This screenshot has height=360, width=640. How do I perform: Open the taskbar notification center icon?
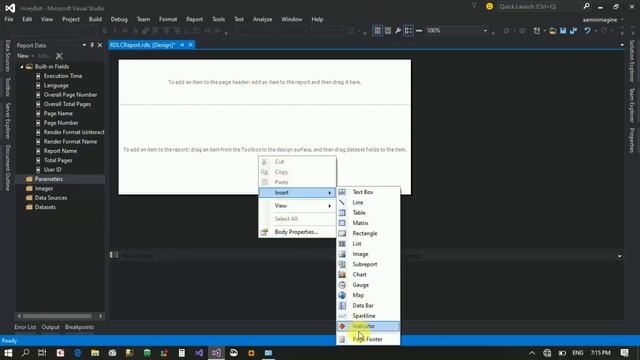pos(624,353)
